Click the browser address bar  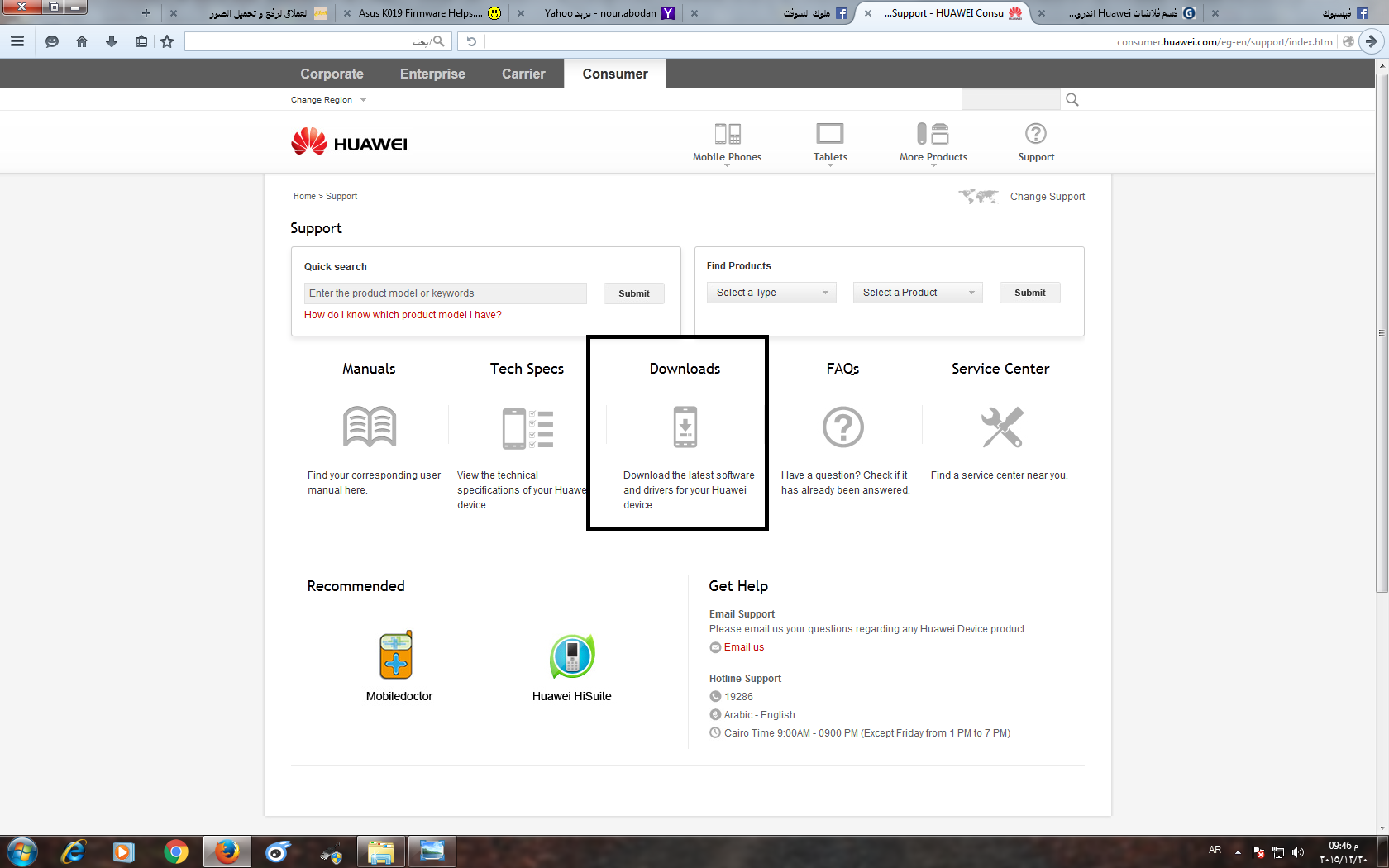pos(909,41)
